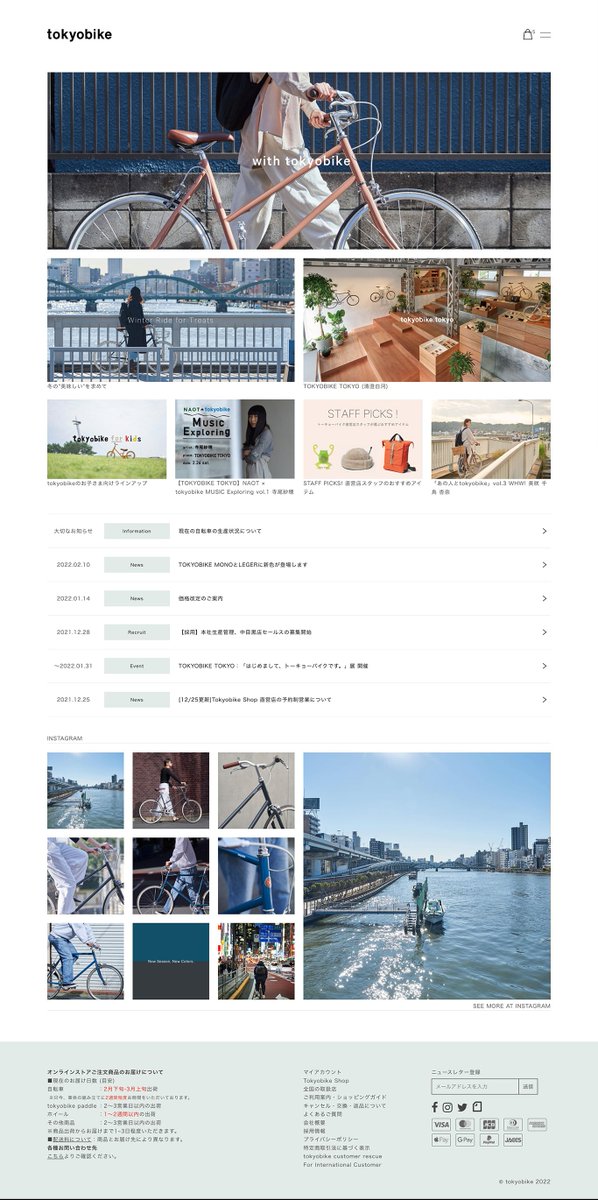Screen dimensions: 598x1200
Task: Open the NAOT Music Exploring card
Action: 235,439
